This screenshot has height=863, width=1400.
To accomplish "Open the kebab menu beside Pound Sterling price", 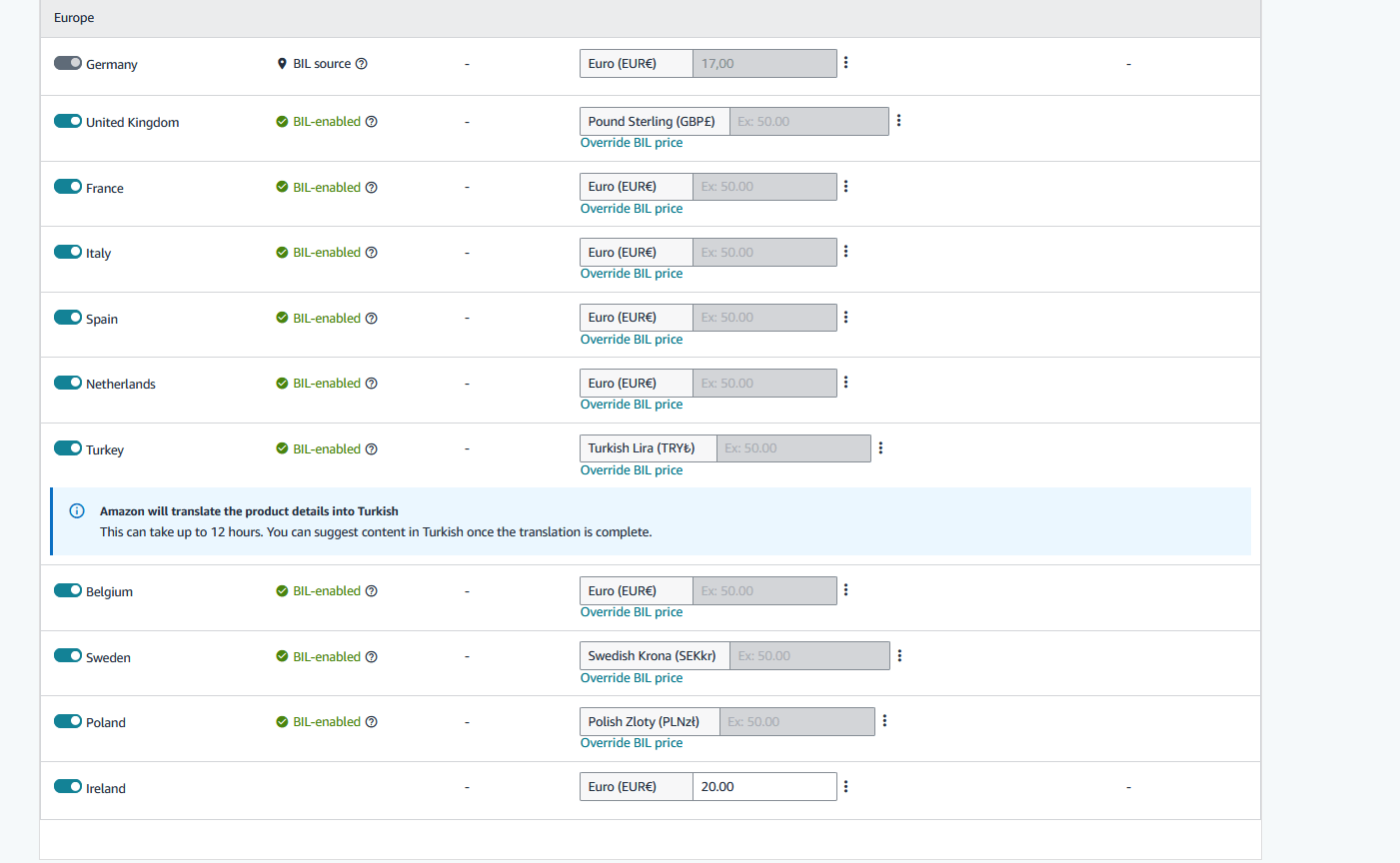I will 898,121.
